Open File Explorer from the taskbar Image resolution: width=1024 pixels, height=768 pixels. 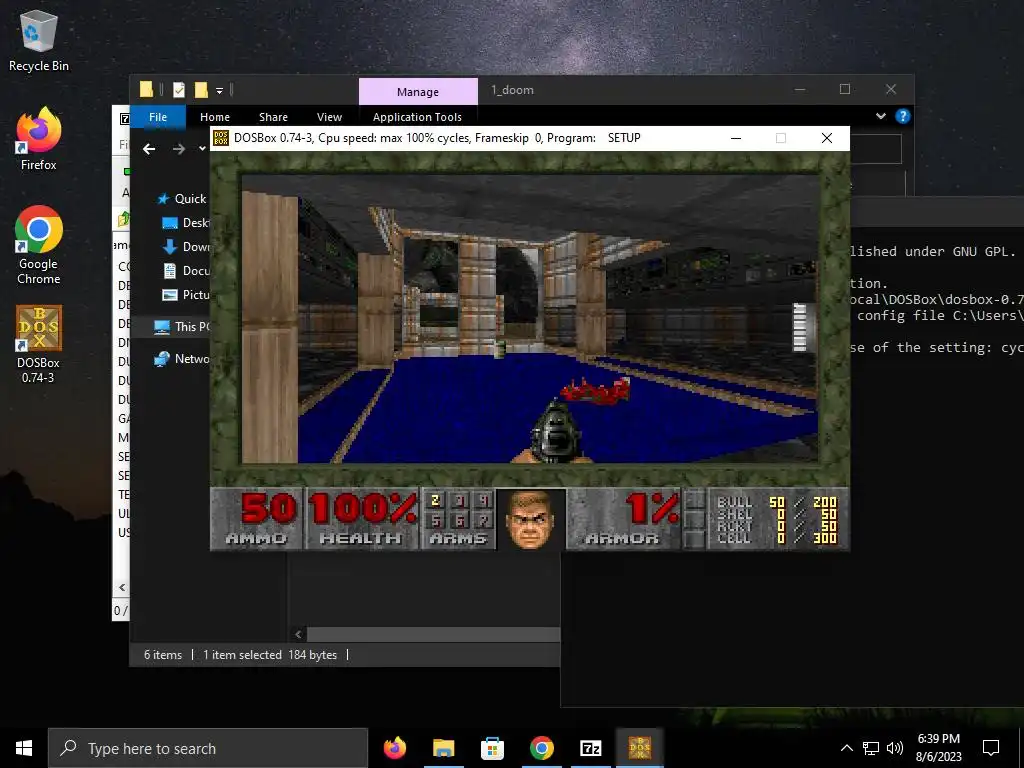(x=443, y=748)
